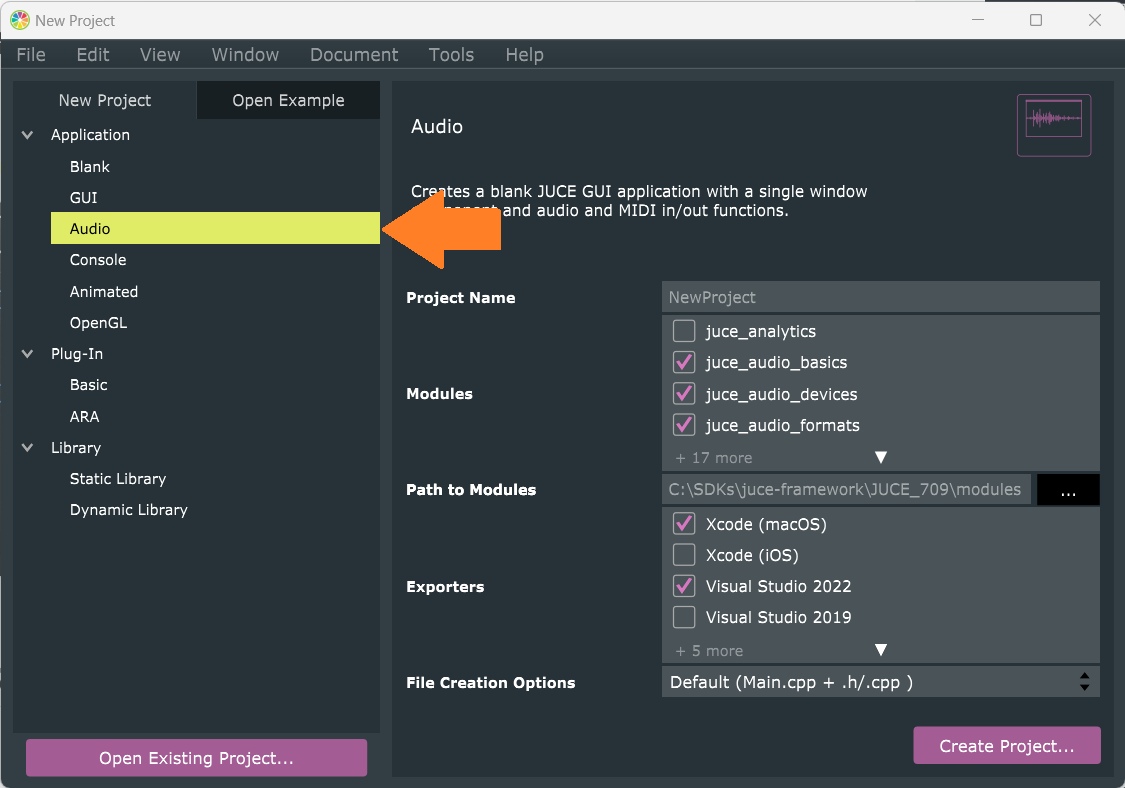Open the Document menu
1125x788 pixels.
(354, 55)
